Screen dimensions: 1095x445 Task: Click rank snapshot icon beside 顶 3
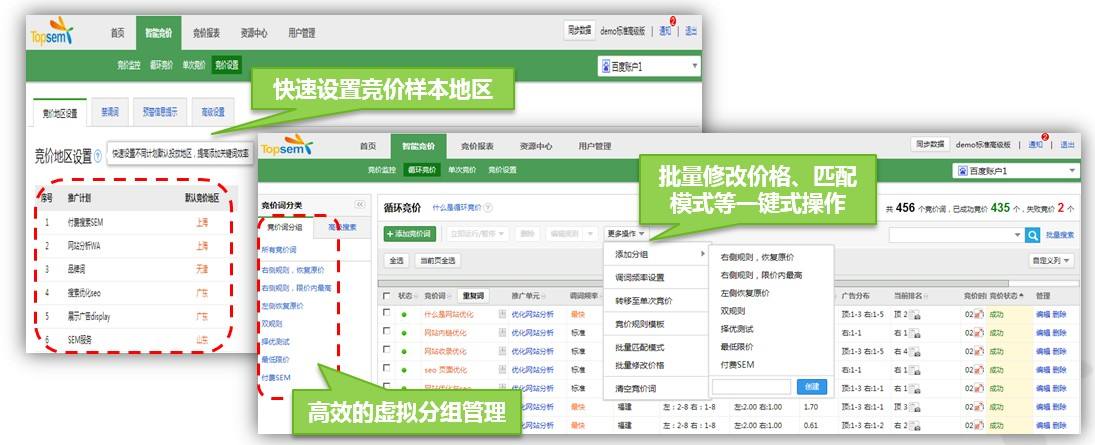913,406
